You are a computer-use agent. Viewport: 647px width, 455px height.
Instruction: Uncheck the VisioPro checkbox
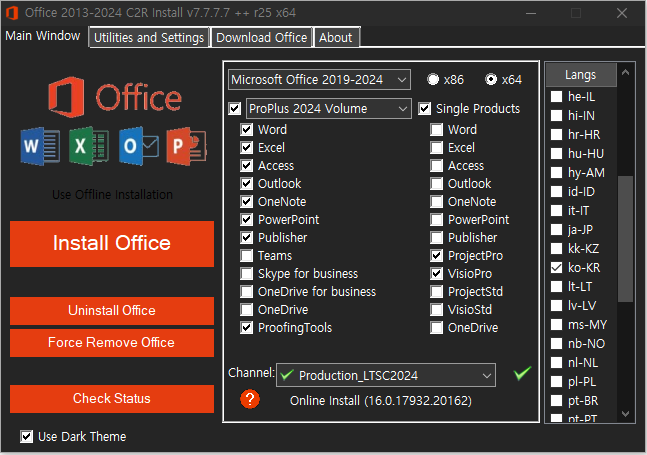[x=437, y=273]
